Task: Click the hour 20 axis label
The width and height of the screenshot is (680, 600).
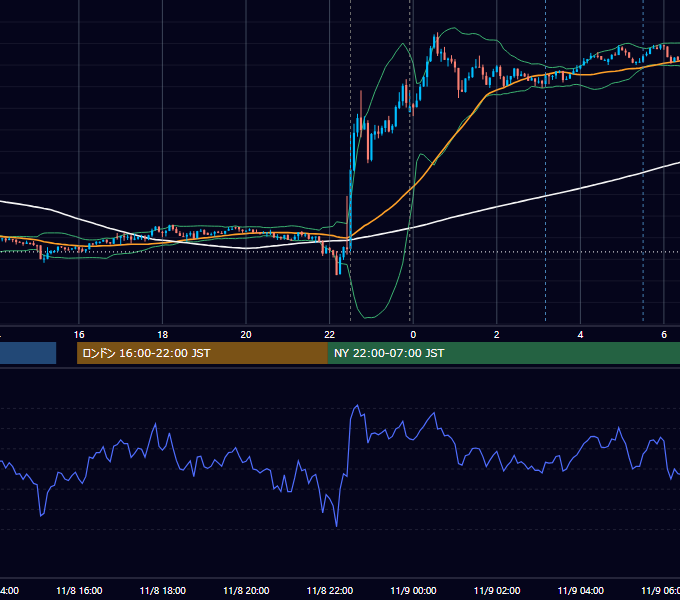Action: click(x=246, y=335)
